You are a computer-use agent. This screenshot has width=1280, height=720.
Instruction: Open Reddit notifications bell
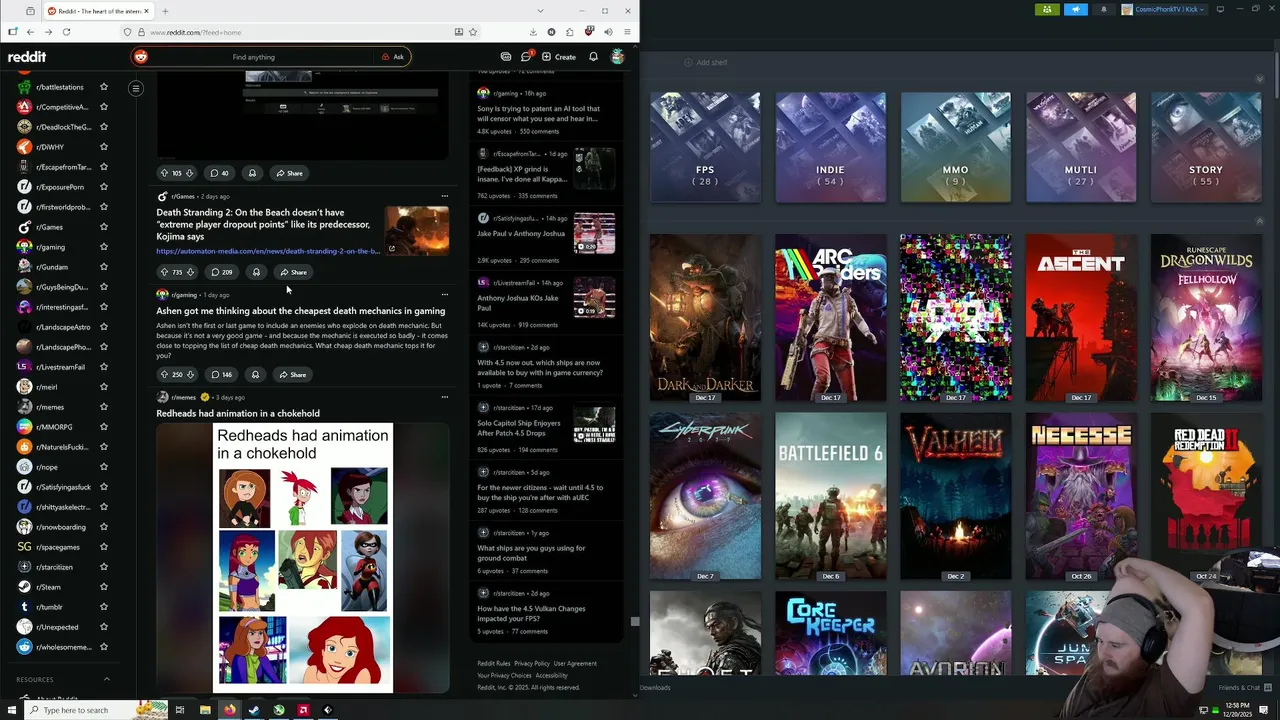tap(593, 57)
